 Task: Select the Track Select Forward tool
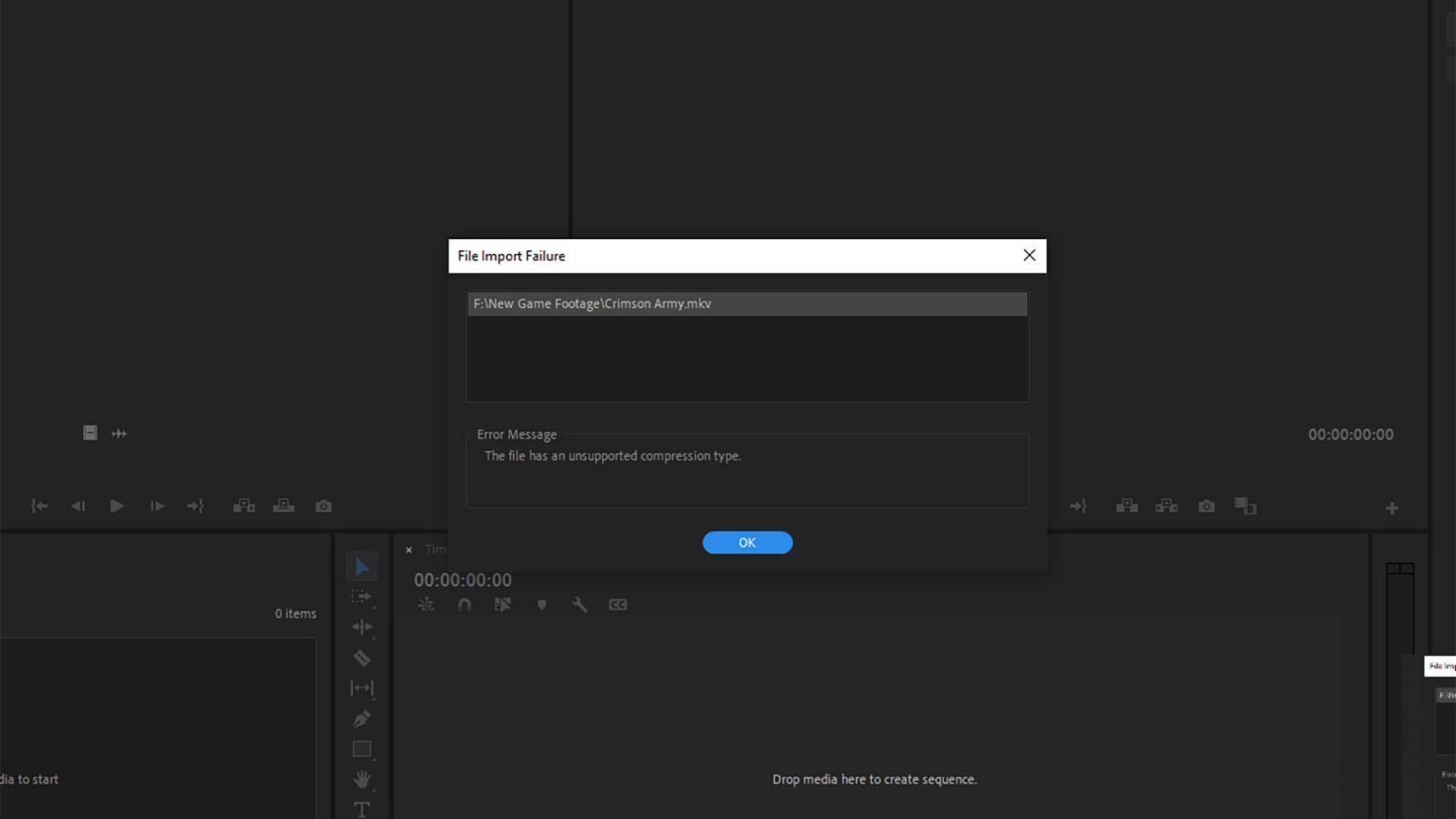click(361, 597)
